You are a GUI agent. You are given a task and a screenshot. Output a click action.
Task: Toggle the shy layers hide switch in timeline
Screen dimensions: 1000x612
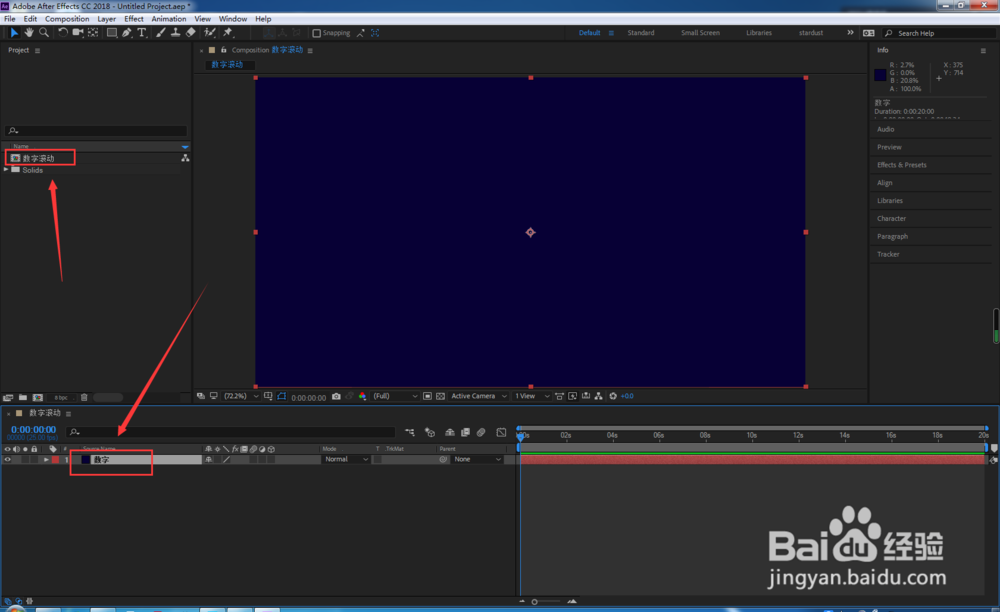point(450,432)
